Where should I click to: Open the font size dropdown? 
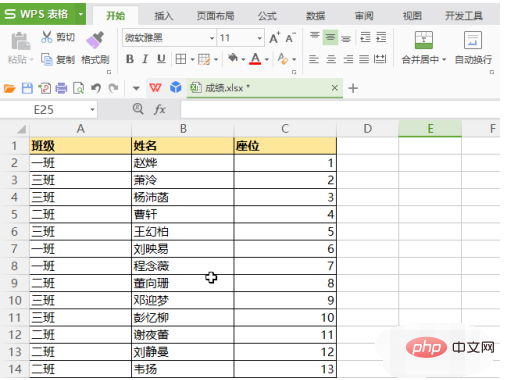[260, 38]
